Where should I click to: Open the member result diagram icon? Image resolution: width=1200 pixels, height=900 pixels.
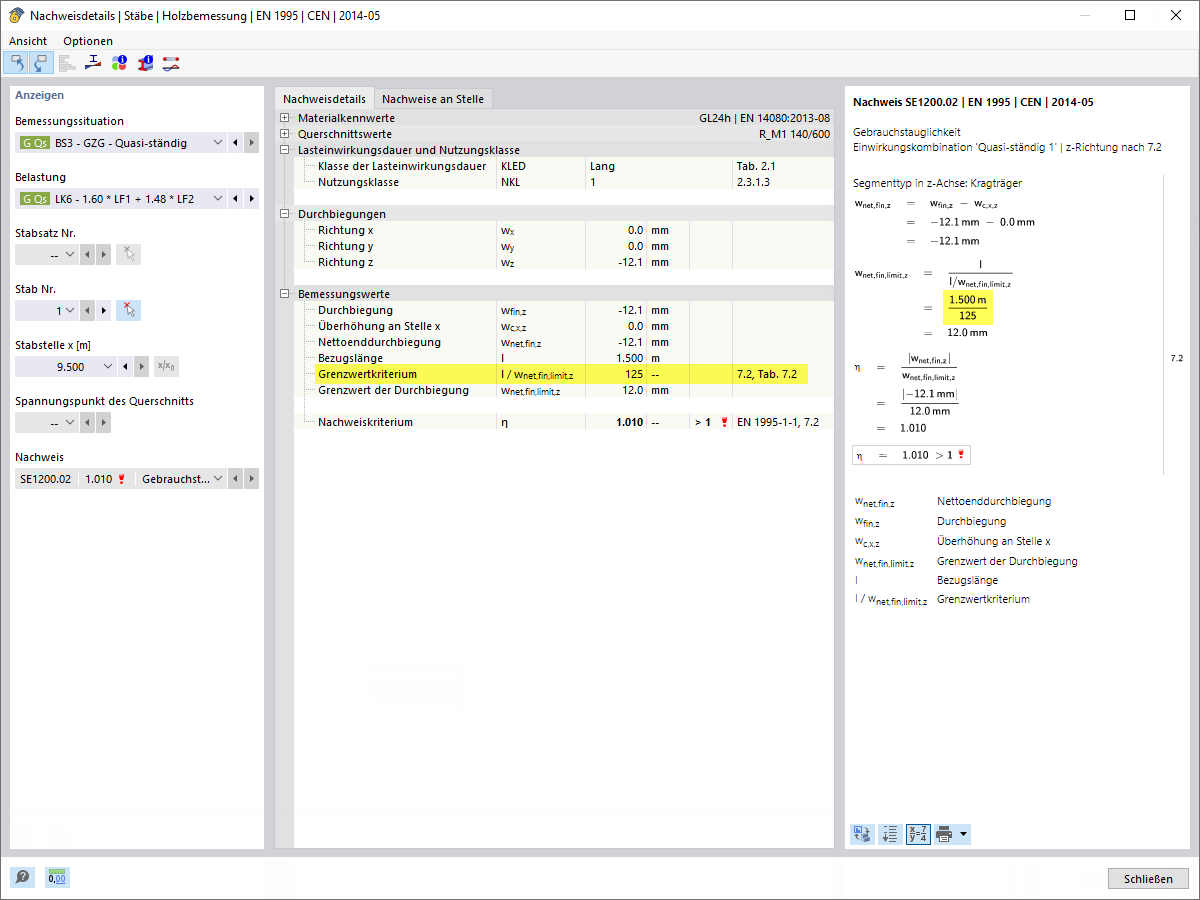(x=171, y=63)
